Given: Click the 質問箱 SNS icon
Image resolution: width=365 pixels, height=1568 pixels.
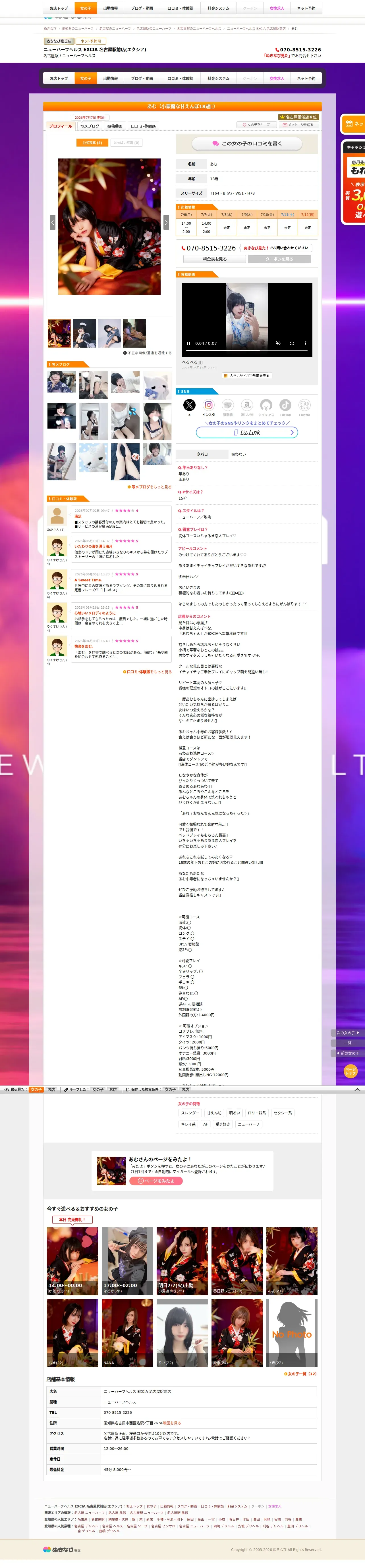Looking at the screenshot, I should coord(227,405).
